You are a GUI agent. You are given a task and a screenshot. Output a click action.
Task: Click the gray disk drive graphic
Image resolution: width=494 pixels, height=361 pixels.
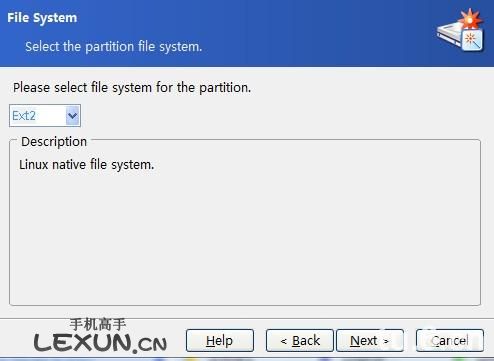pyautogui.click(x=449, y=36)
